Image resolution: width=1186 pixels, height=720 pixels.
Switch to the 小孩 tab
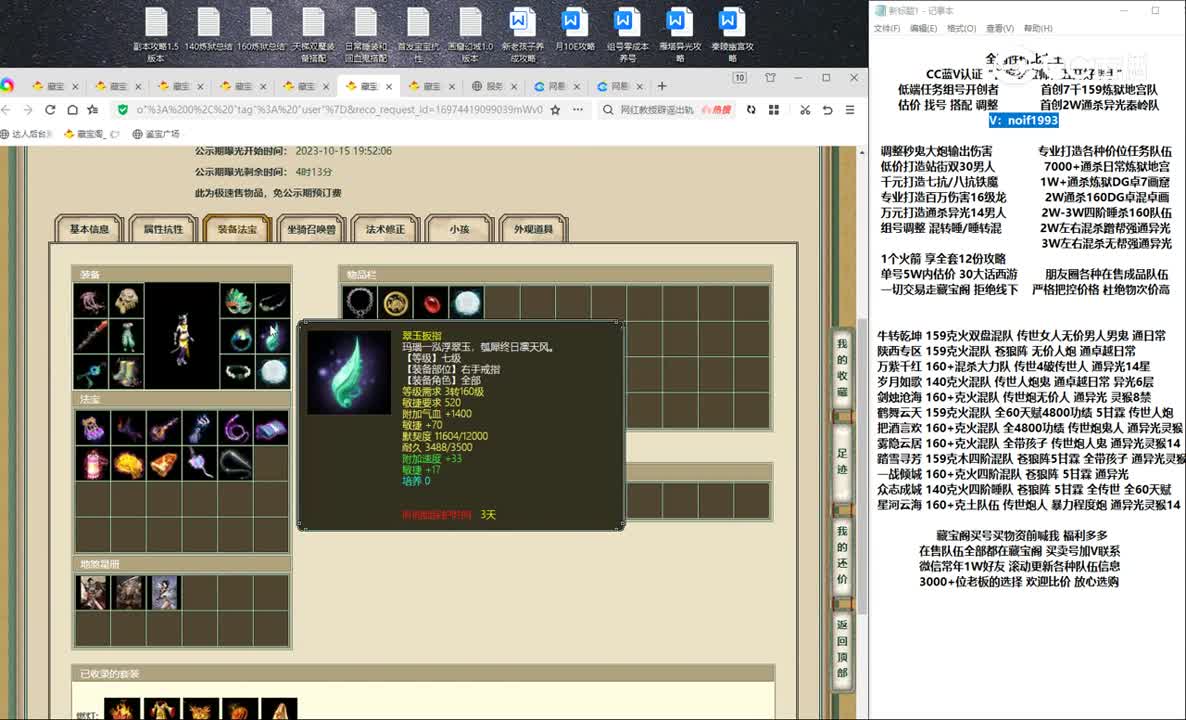point(459,228)
